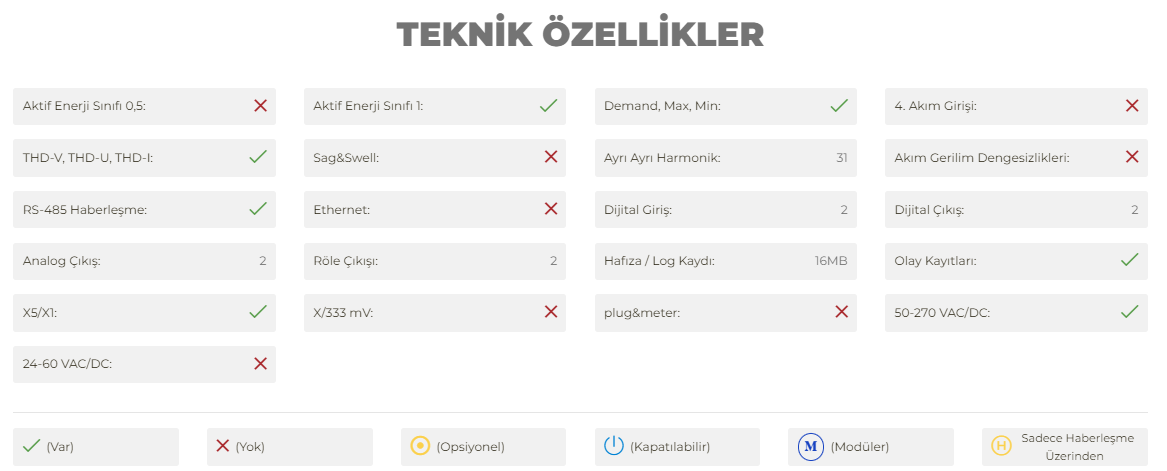The height and width of the screenshot is (471, 1167).
Task: Click the red X for 4. Akım Girişi
Action: 1132,106
